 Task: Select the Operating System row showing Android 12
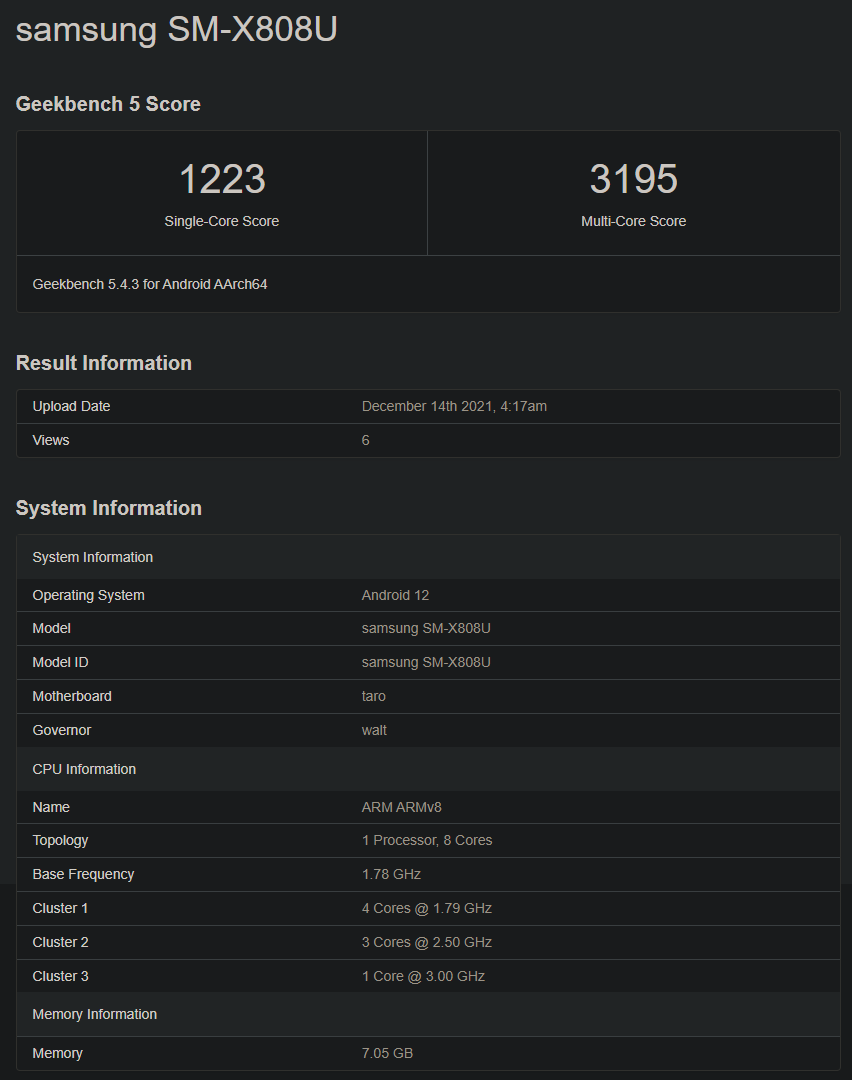pos(428,595)
